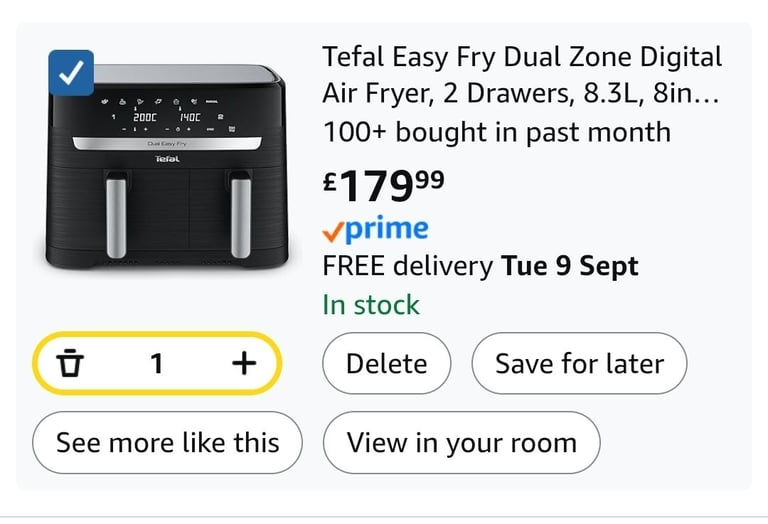Click the quantity number 1
Viewport: 768px width, 524px height.
pyautogui.click(x=156, y=364)
